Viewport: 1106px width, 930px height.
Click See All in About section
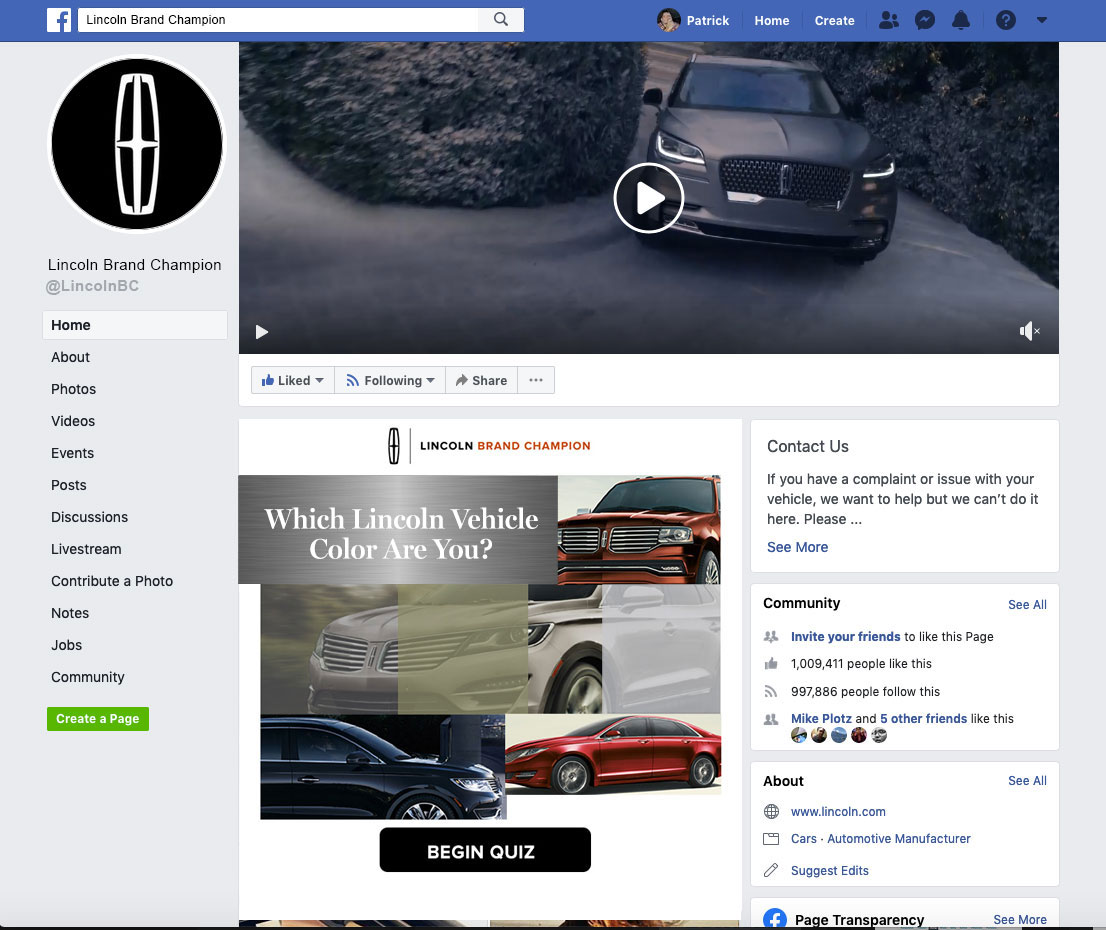click(x=1027, y=780)
